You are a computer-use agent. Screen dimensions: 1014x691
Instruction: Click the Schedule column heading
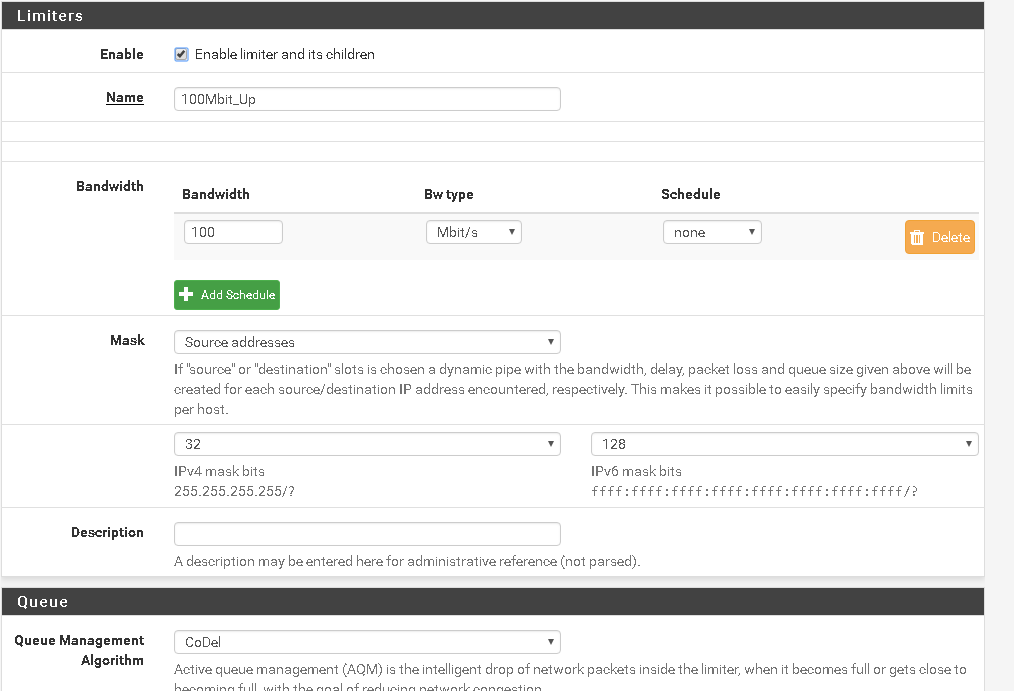(x=690, y=194)
